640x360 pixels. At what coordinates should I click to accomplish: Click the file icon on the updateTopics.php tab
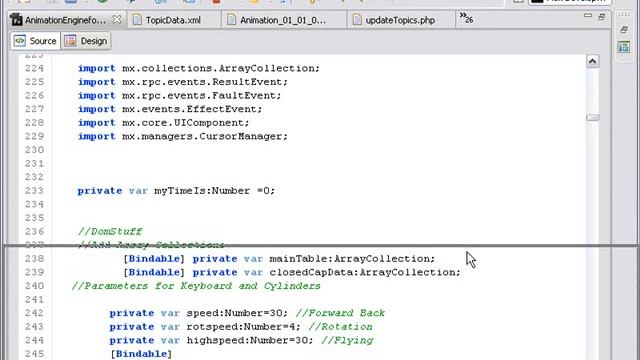coord(357,20)
